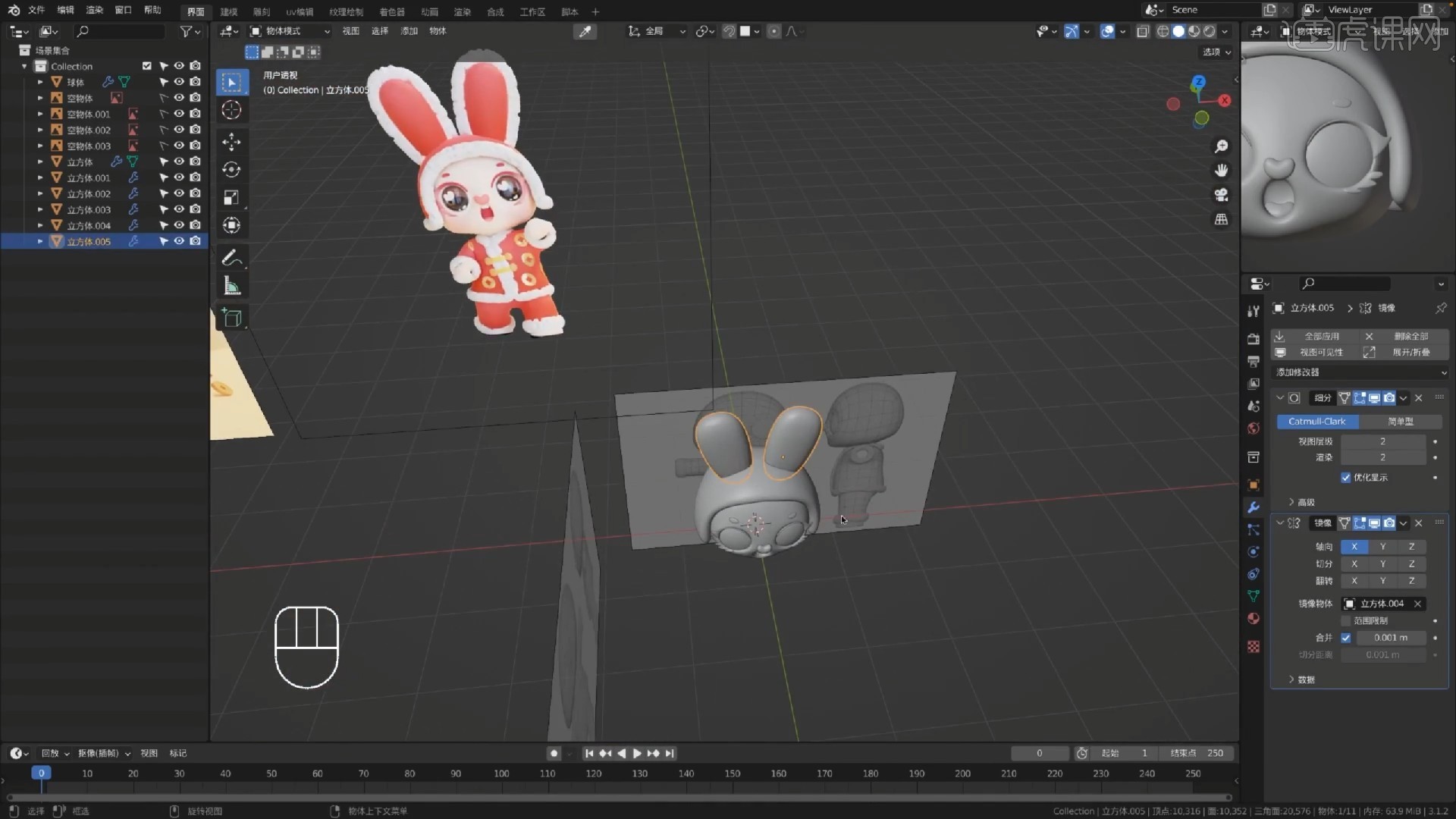Screen dimensions: 1456x819
Task: Collapse the 细分 modifier panel
Action: tap(1280, 398)
